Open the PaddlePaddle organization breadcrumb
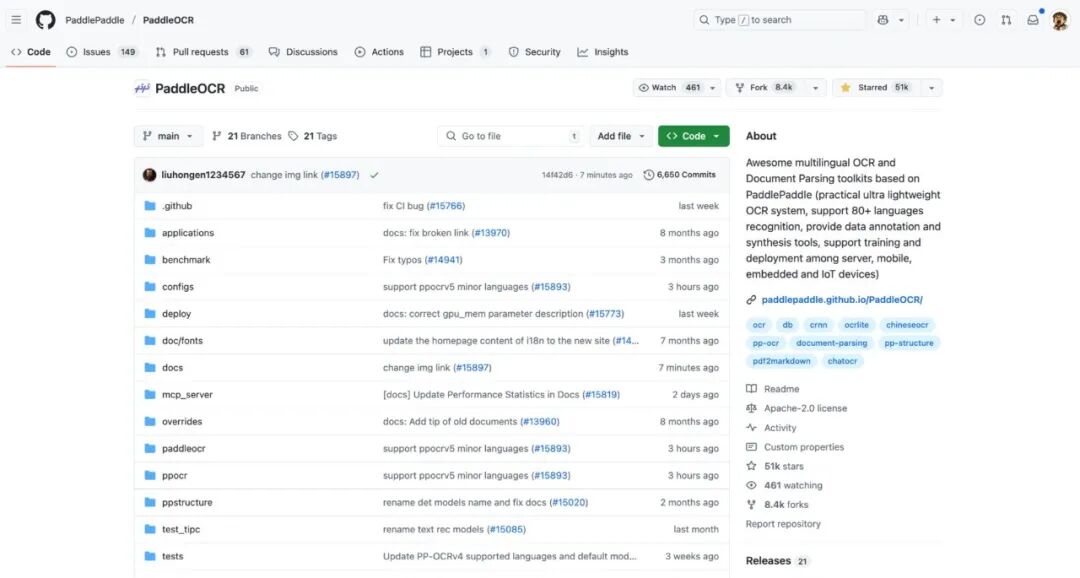 (x=95, y=20)
